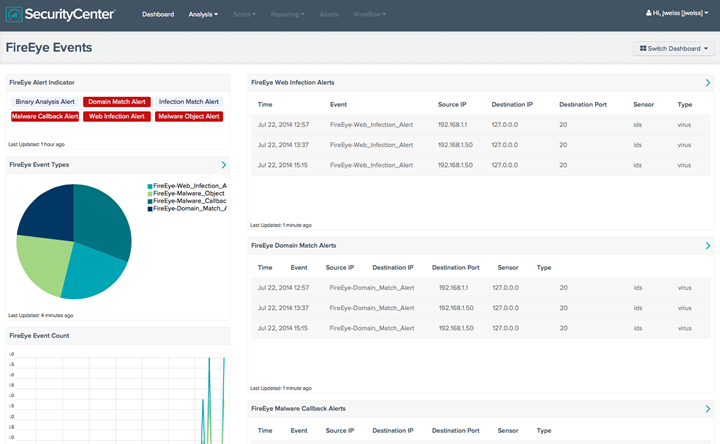Expand the Workflow menu
Image resolution: width=720 pixels, height=444 pixels.
370,14
